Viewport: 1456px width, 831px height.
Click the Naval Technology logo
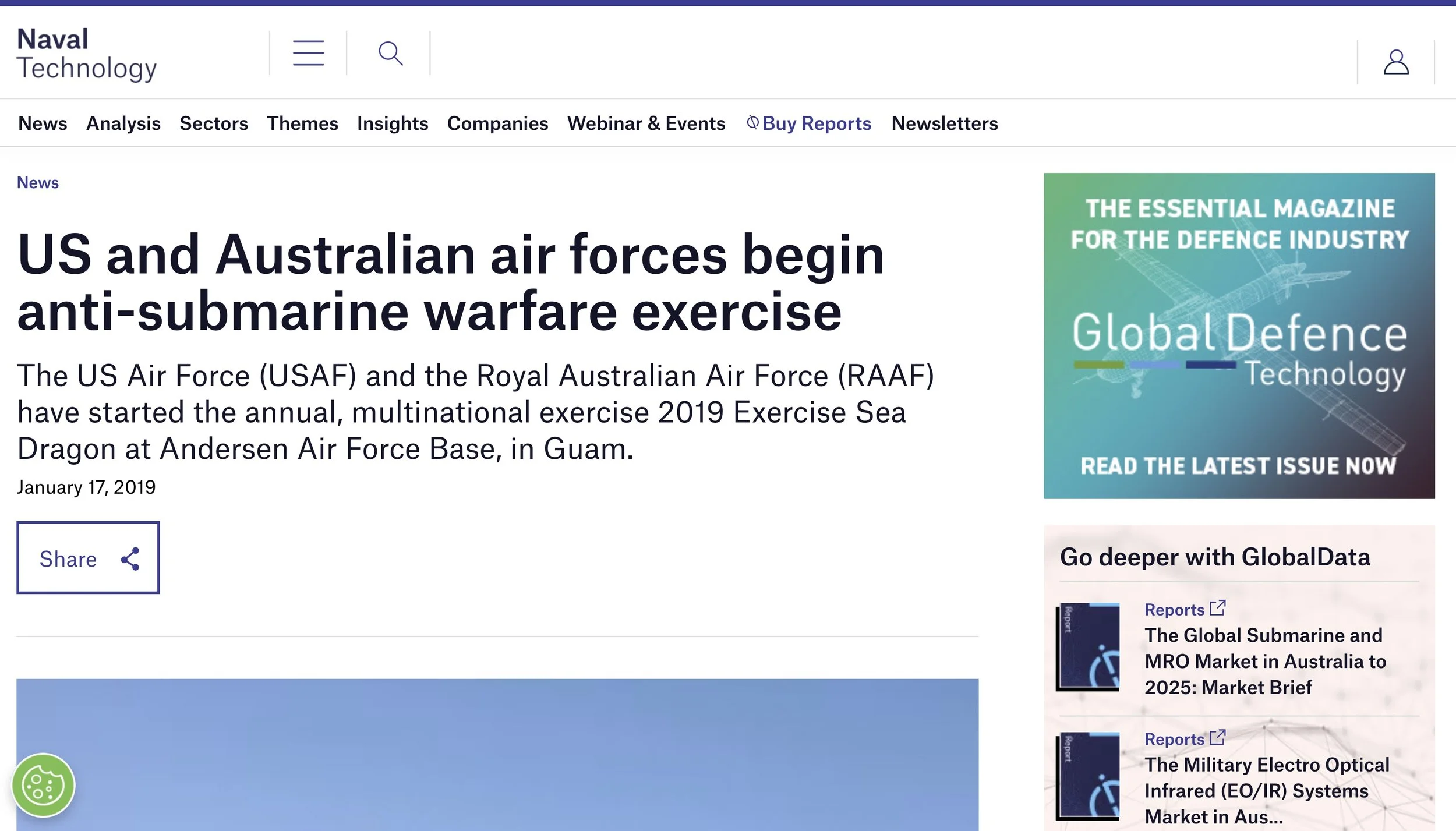[87, 54]
